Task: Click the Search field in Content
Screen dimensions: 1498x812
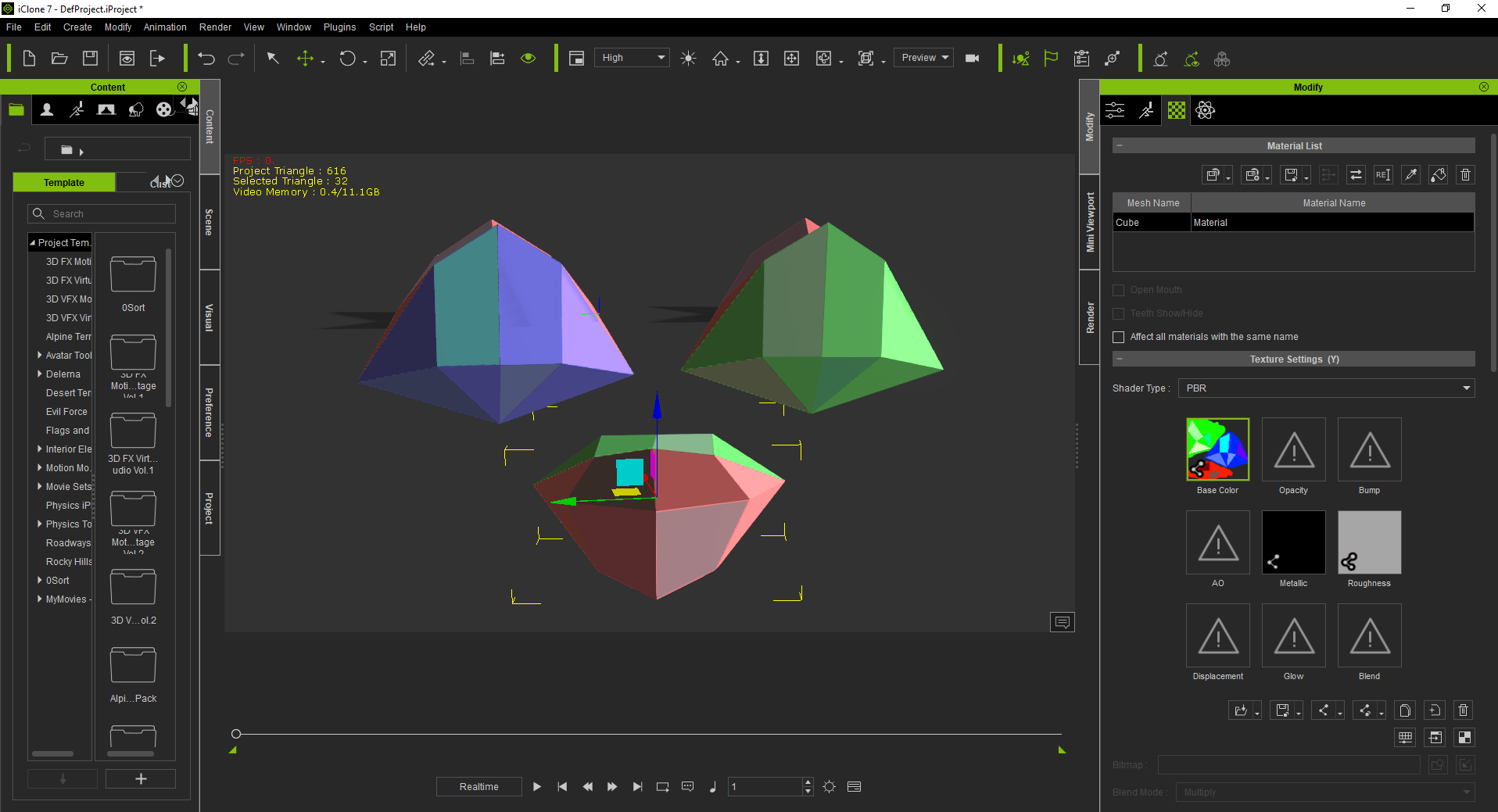Action: [102, 214]
